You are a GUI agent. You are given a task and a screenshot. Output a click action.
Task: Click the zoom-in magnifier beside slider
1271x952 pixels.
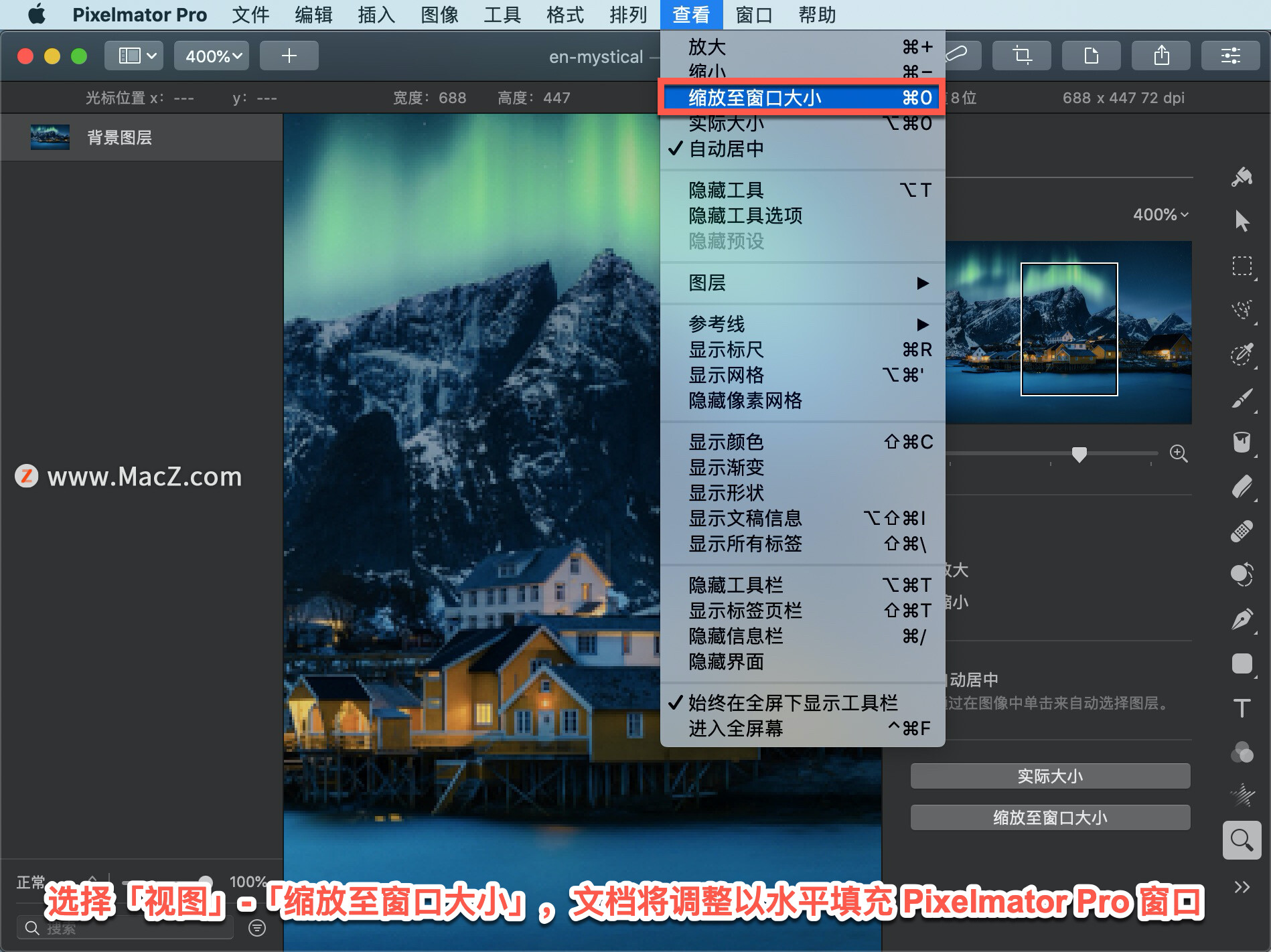pyautogui.click(x=1179, y=454)
